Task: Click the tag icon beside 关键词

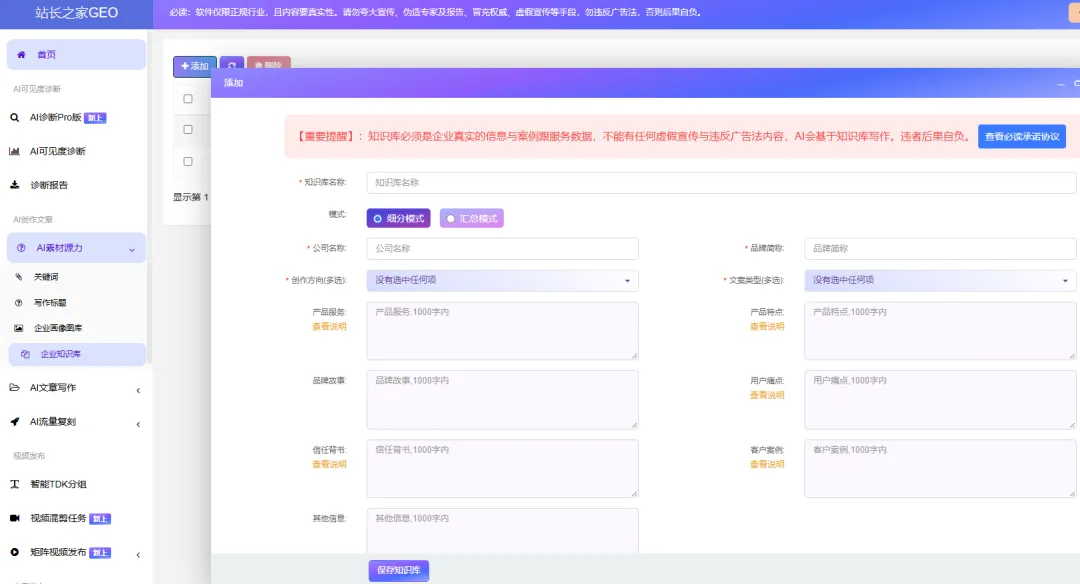Action: pos(19,277)
